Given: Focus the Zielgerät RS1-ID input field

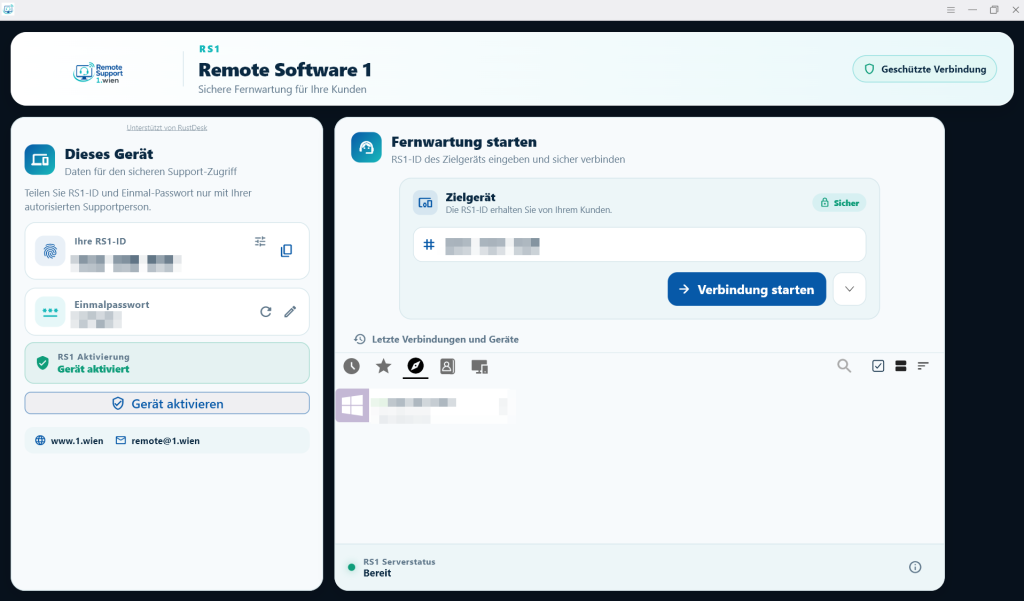Looking at the screenshot, I should click(x=639, y=244).
